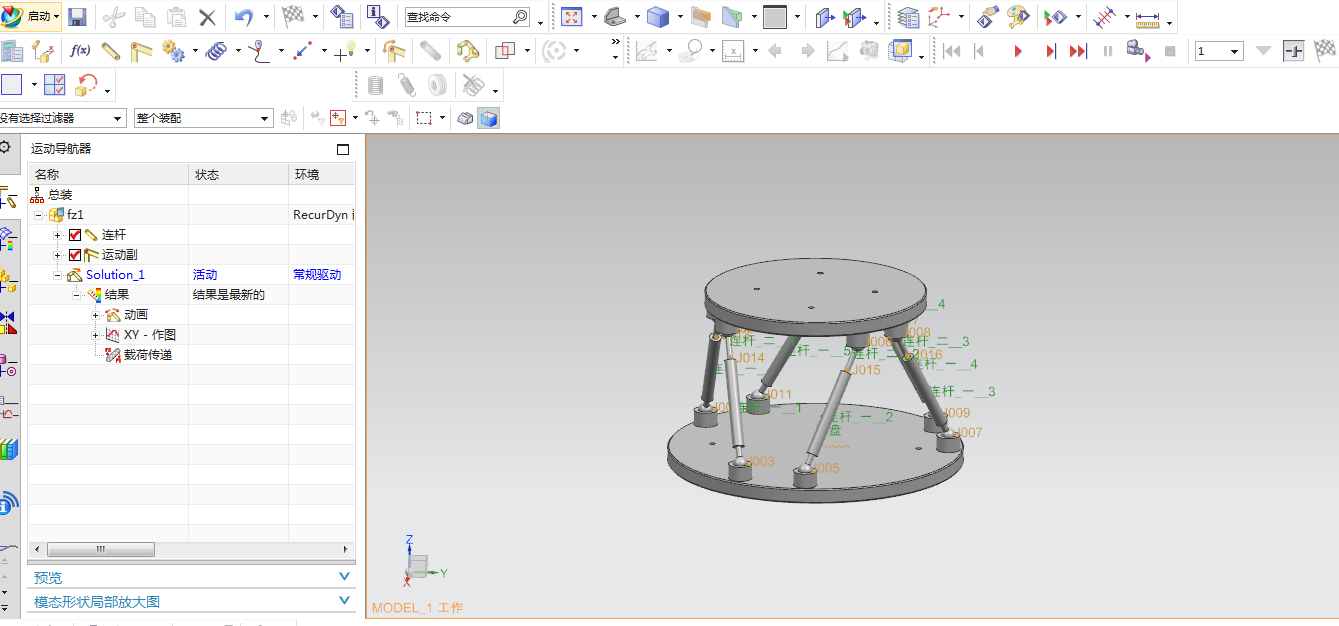Image resolution: width=1339 pixels, height=626 pixels.
Task: Click the WCS coordinate axes icon
Action: [x=940, y=17]
